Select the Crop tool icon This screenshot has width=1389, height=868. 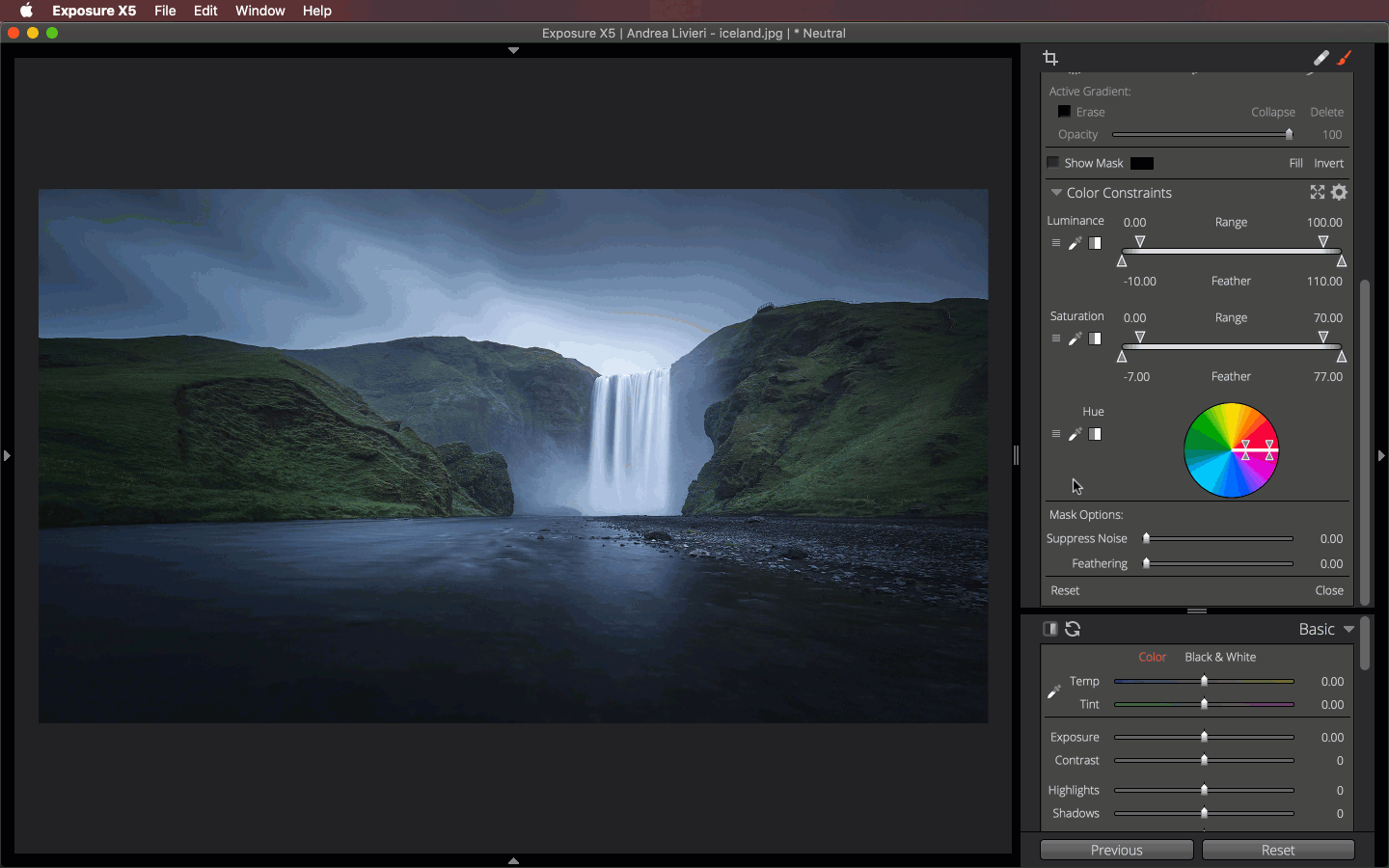(1050, 59)
